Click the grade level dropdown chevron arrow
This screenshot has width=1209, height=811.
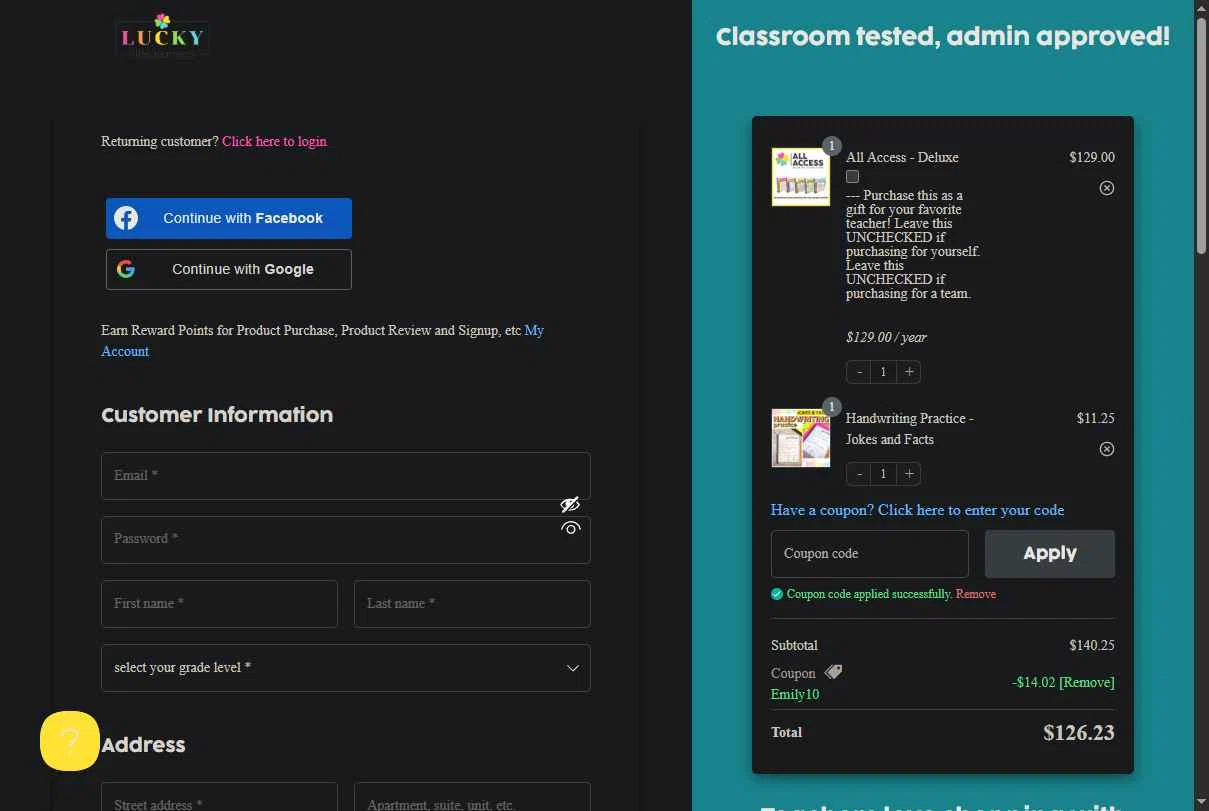(573, 668)
